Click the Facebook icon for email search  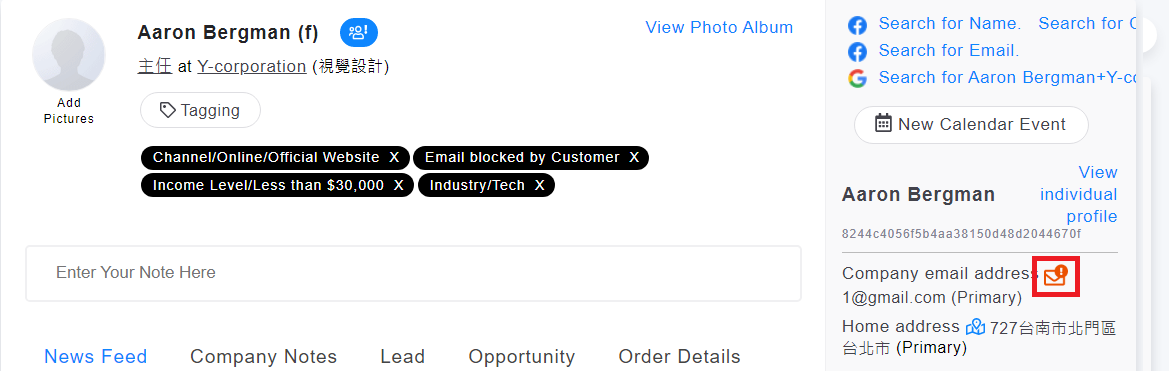tap(857, 51)
